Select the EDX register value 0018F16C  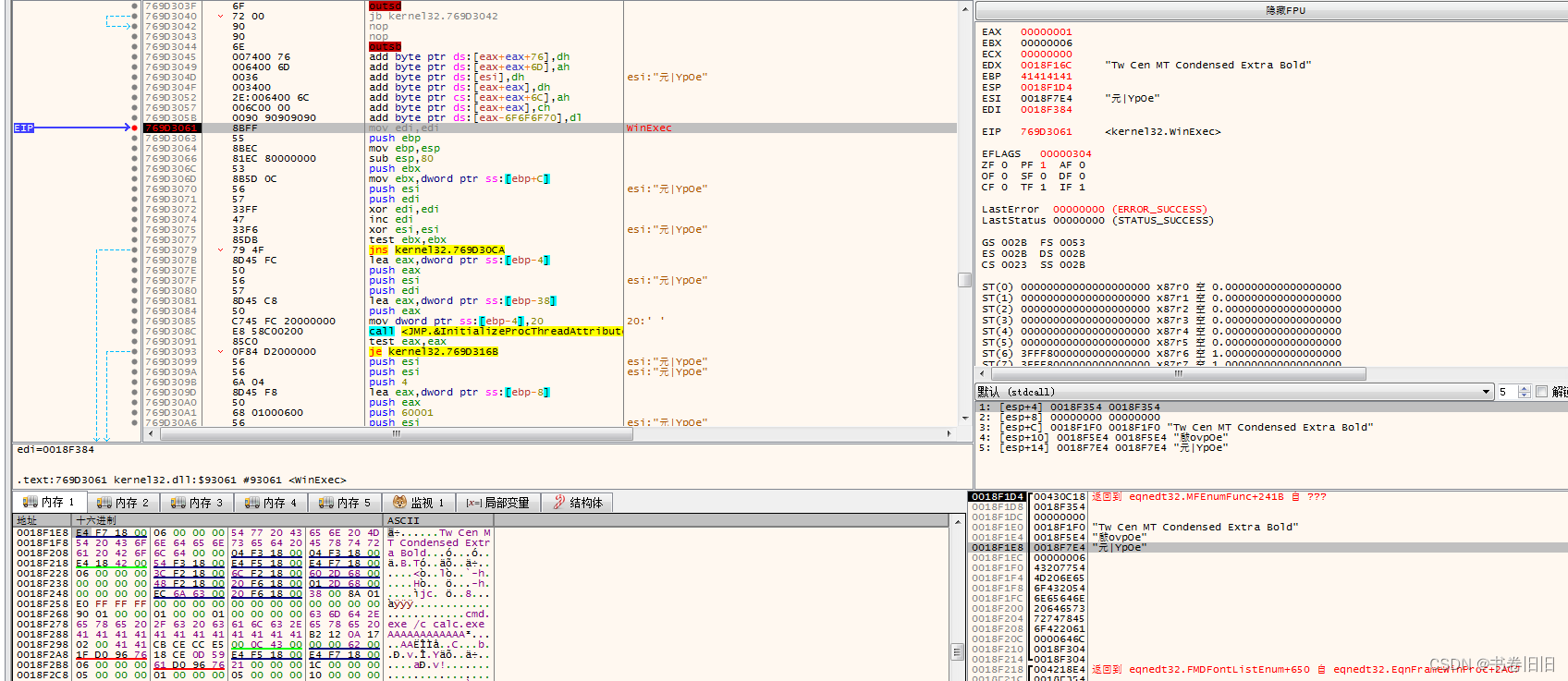tap(1047, 66)
